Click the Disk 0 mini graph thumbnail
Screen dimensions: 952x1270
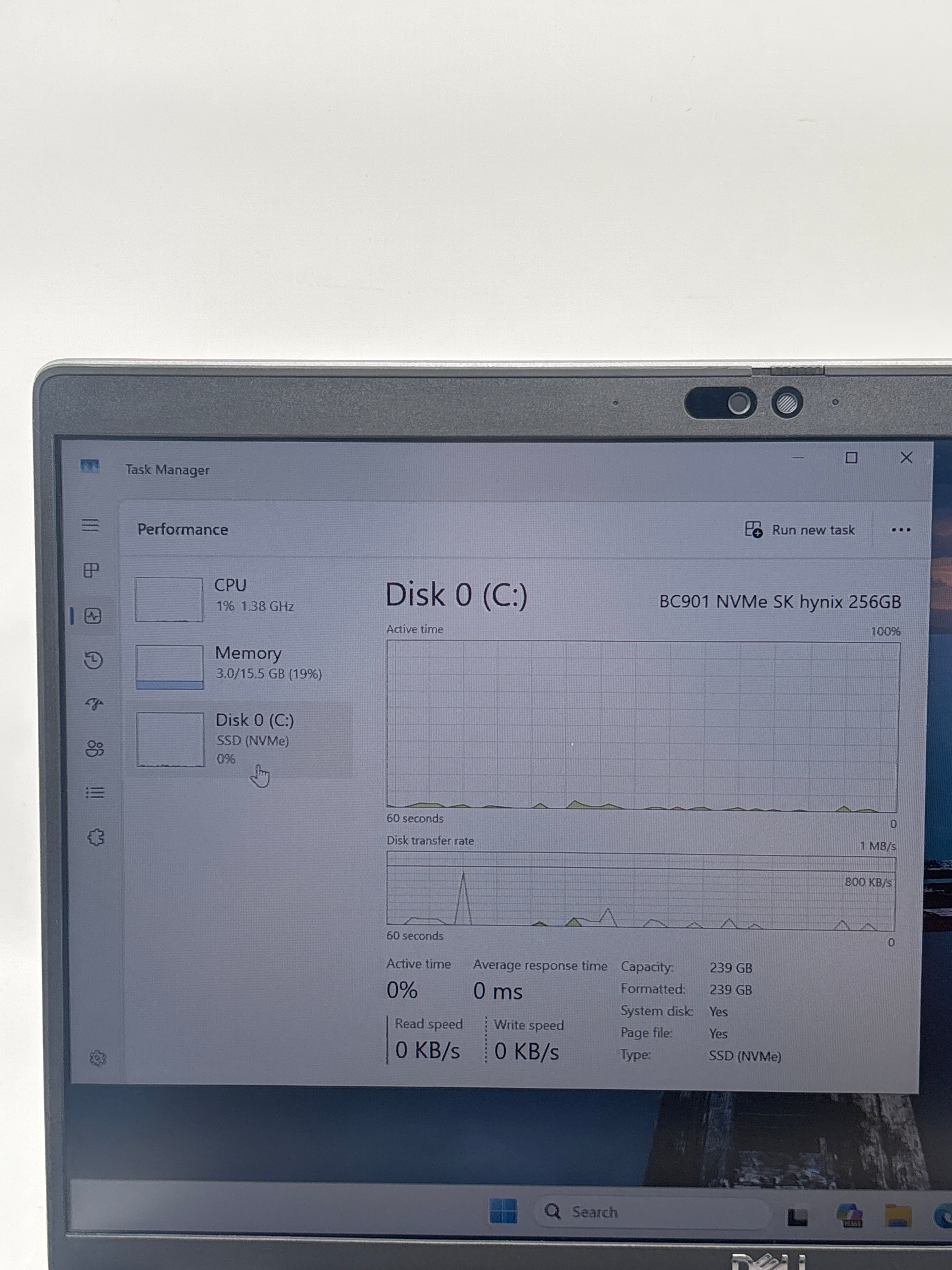click(x=170, y=740)
